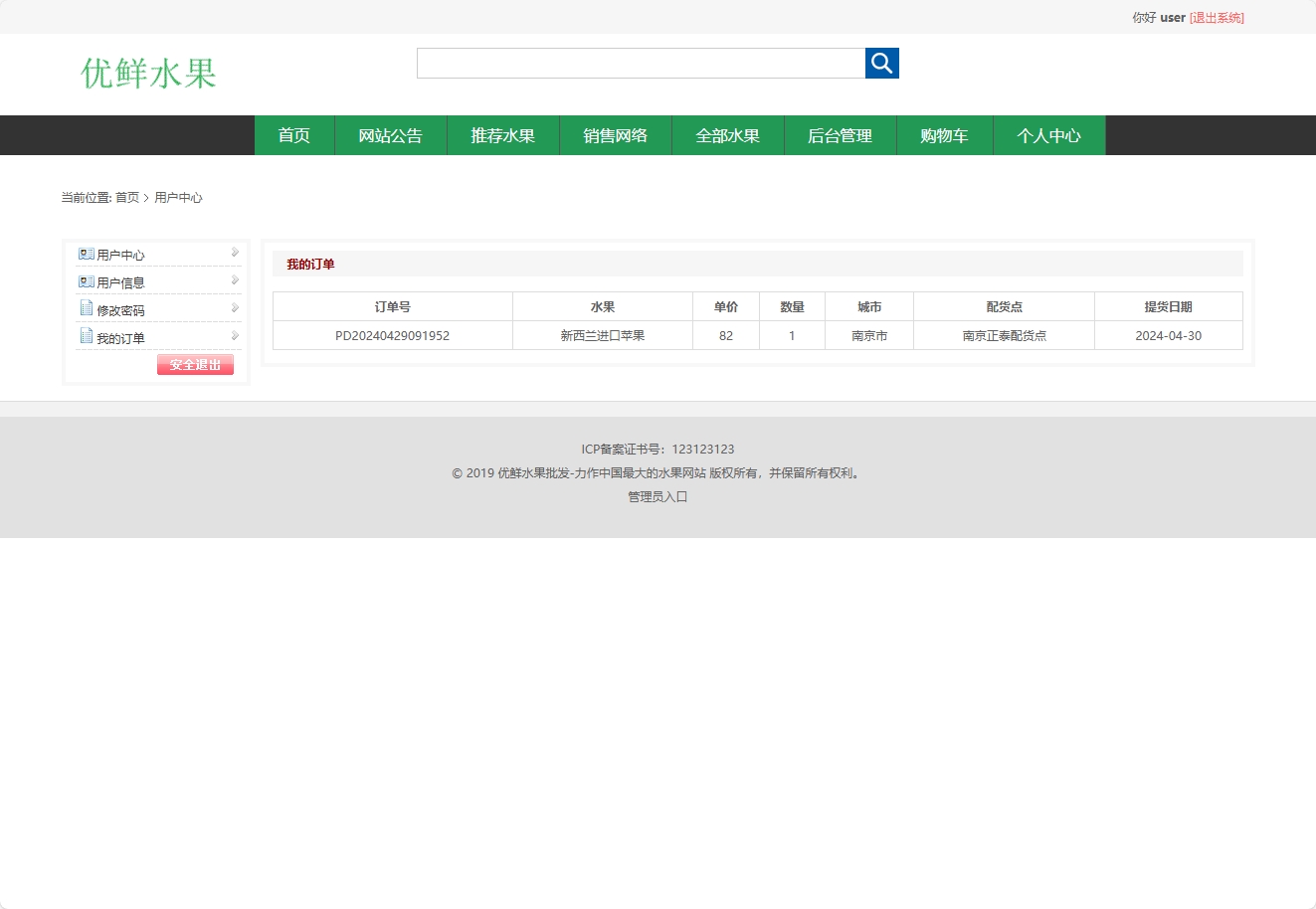The width and height of the screenshot is (1316, 909).
Task: Select order row PD20240429091952
Action: (x=392, y=335)
